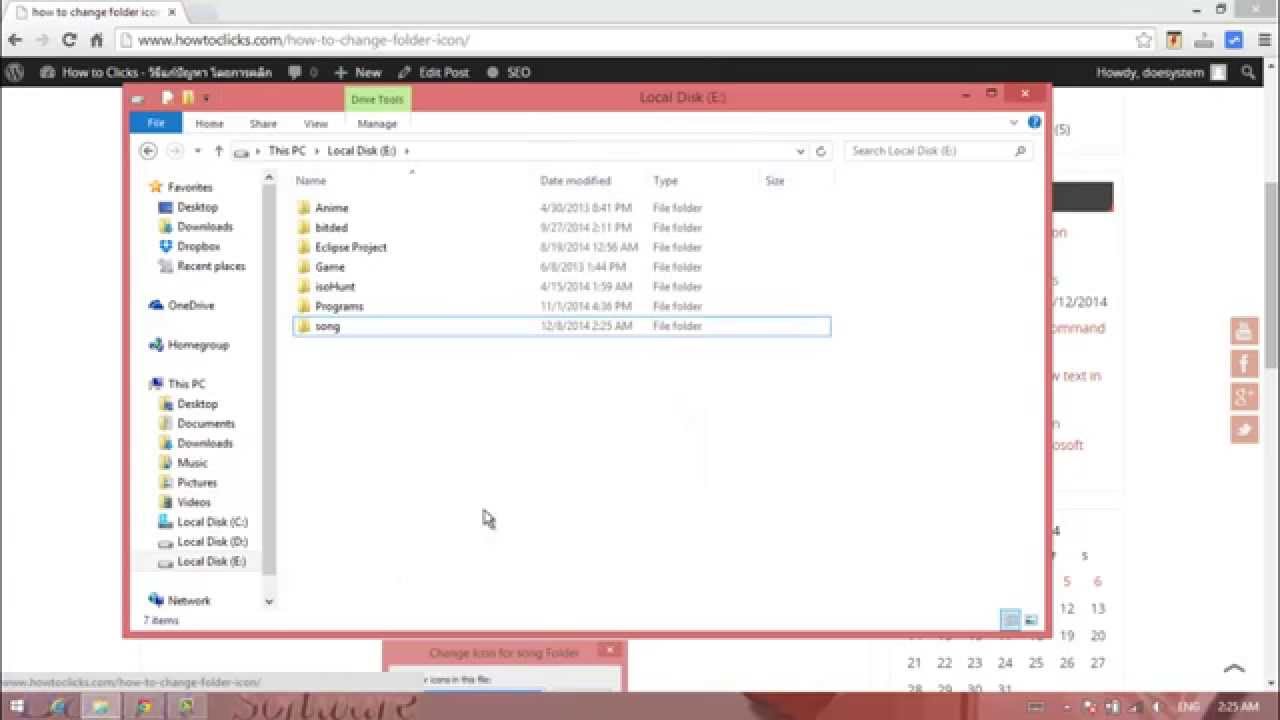Viewport: 1280px width, 720px height.
Task: Click the WordPress logo in admin bar
Action: pos(15,72)
